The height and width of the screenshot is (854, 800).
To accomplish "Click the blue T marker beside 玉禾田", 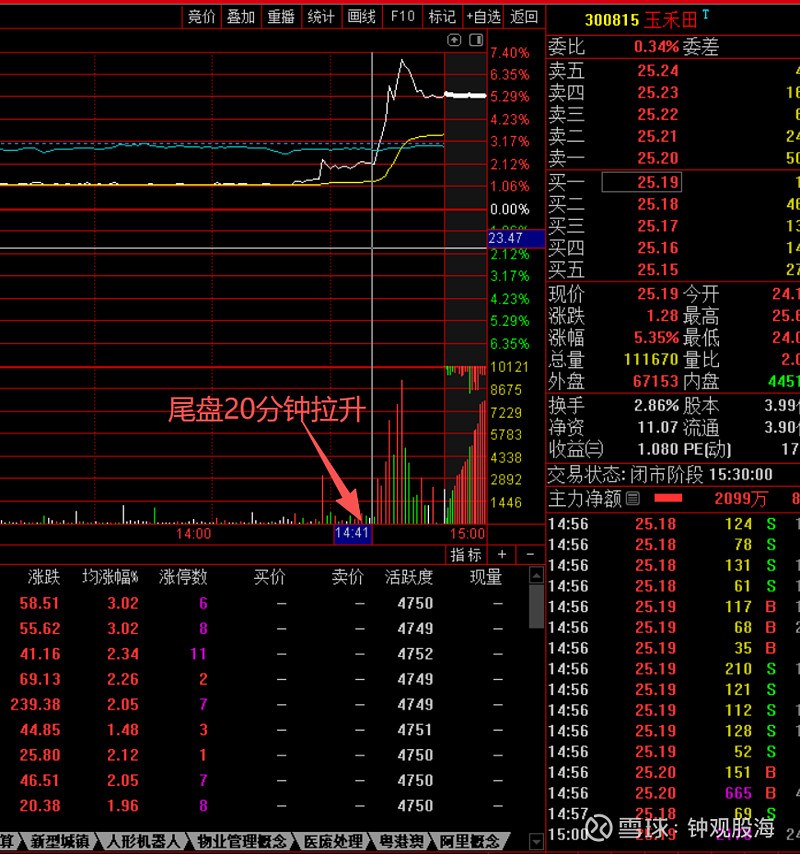I will (706, 15).
